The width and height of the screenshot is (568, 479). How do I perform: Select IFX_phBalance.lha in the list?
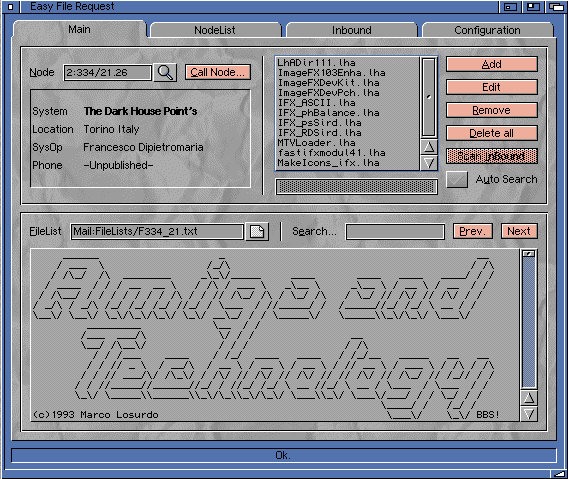(x=347, y=113)
